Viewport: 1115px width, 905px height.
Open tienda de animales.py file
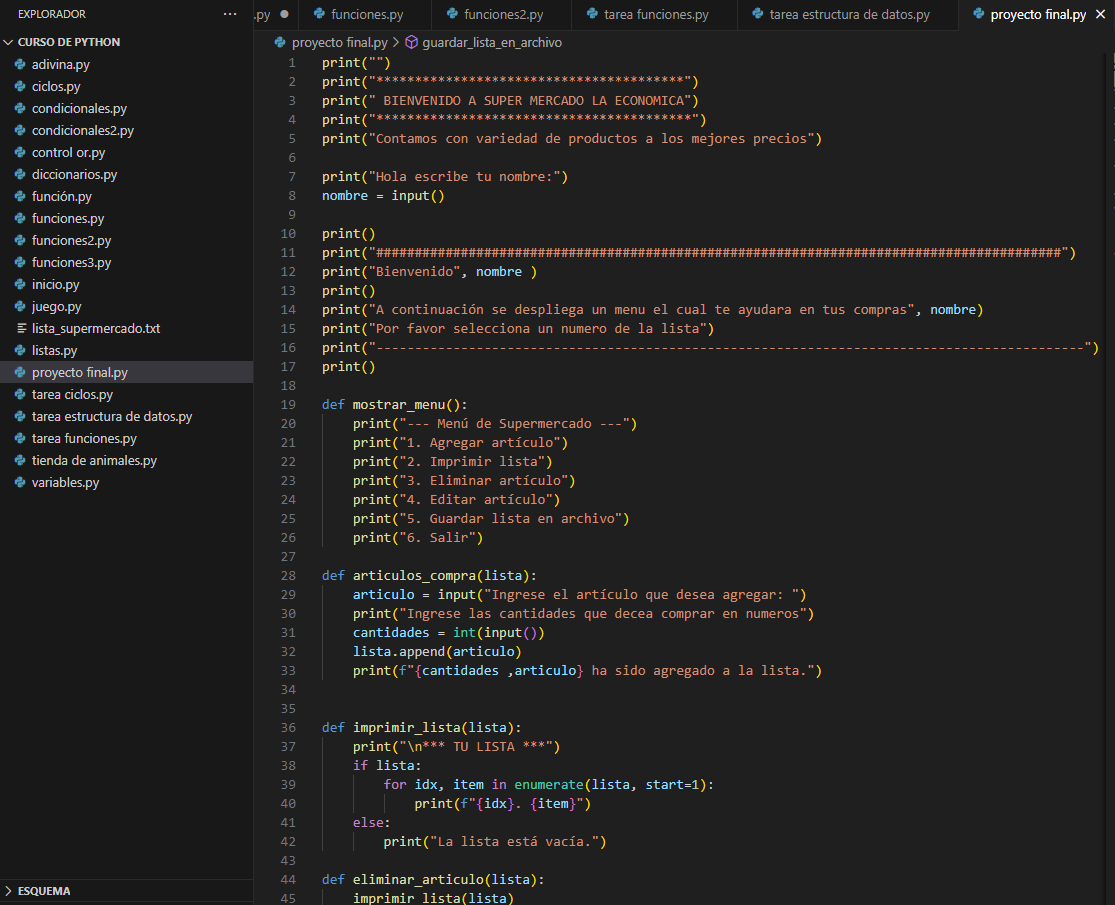(127, 461)
